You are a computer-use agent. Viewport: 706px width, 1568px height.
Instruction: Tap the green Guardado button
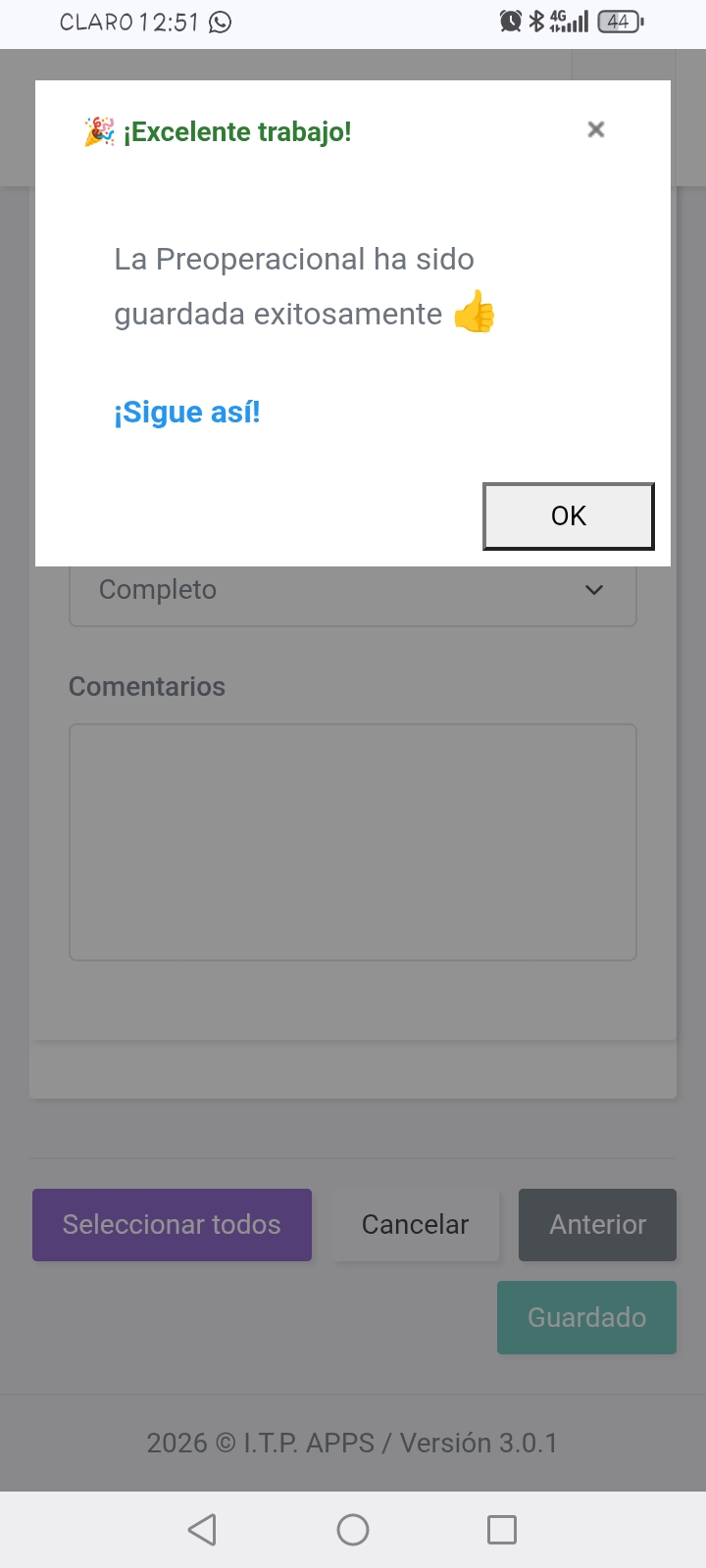[586, 1318]
